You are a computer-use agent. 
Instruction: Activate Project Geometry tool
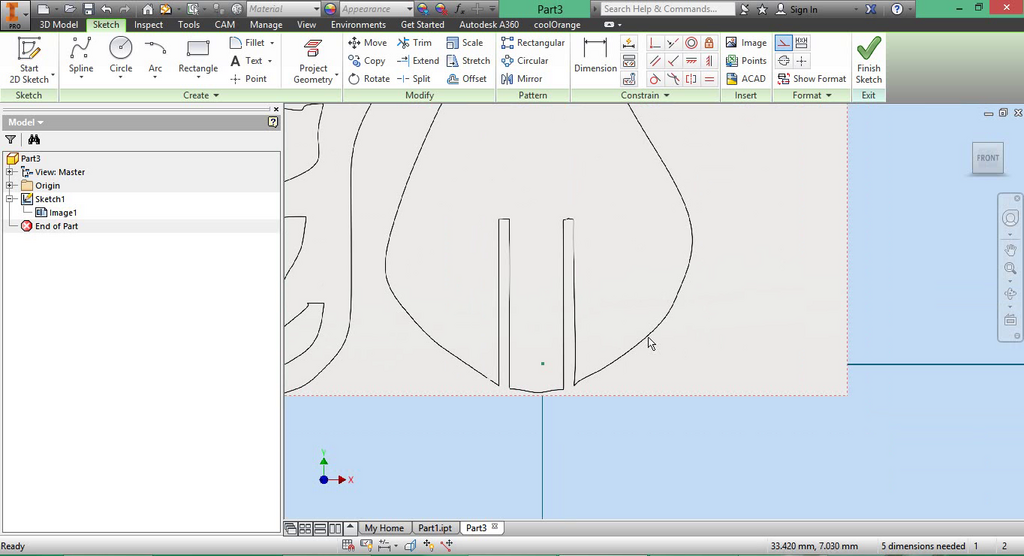coord(313,61)
